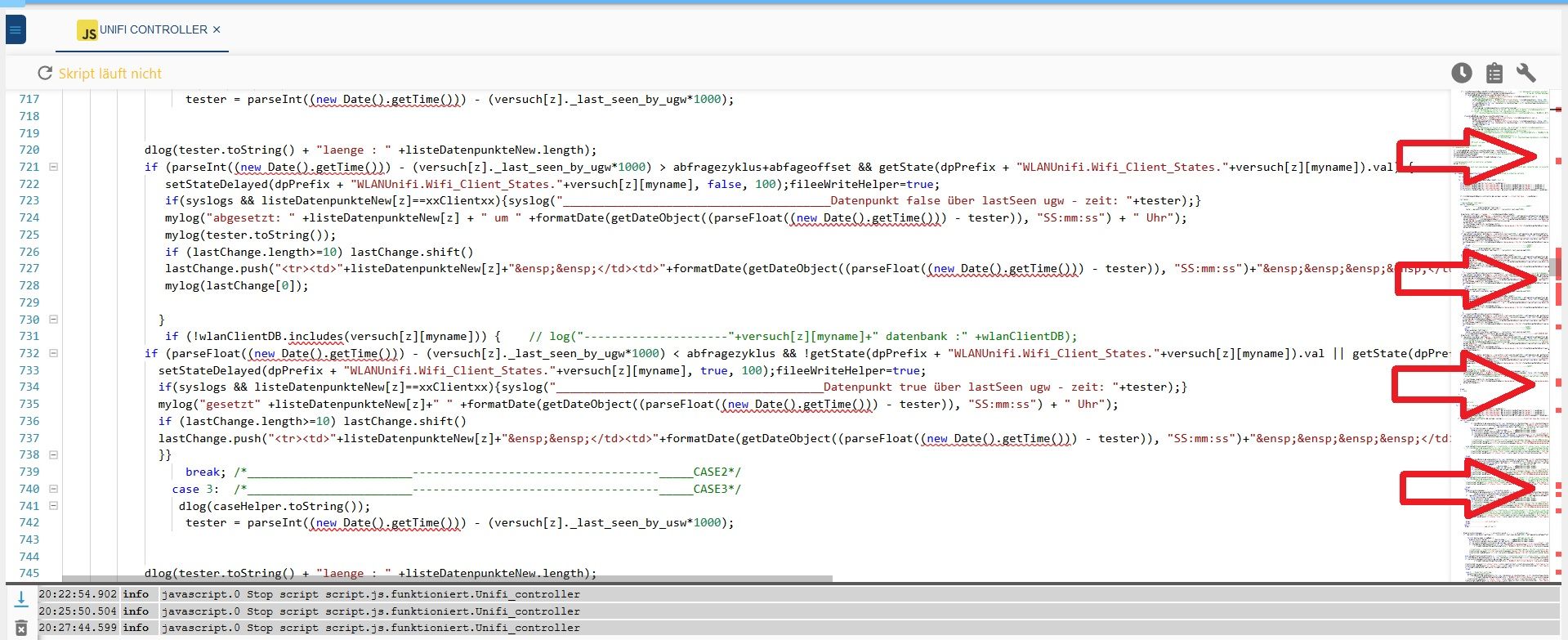Image resolution: width=1568 pixels, height=640 pixels.
Task: Click 'info' level in first log row
Action: (x=136, y=594)
